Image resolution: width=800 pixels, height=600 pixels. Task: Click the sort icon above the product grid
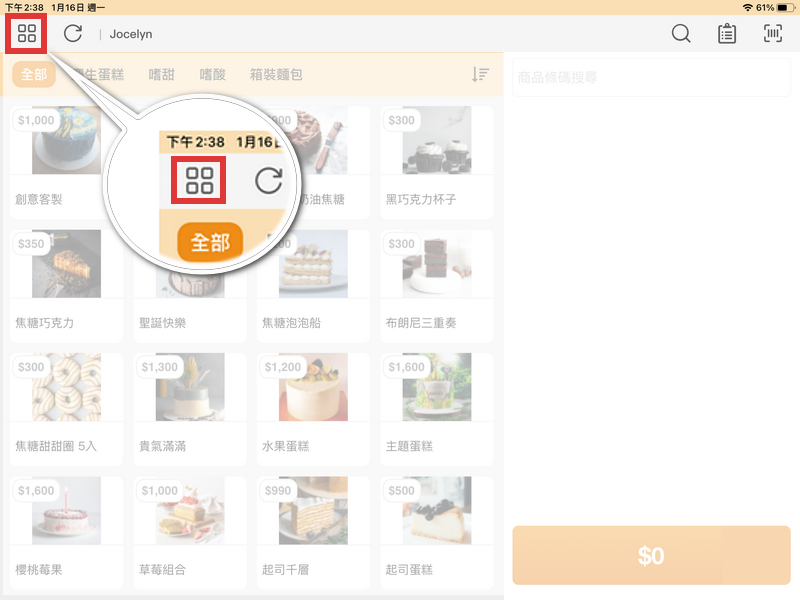click(480, 74)
